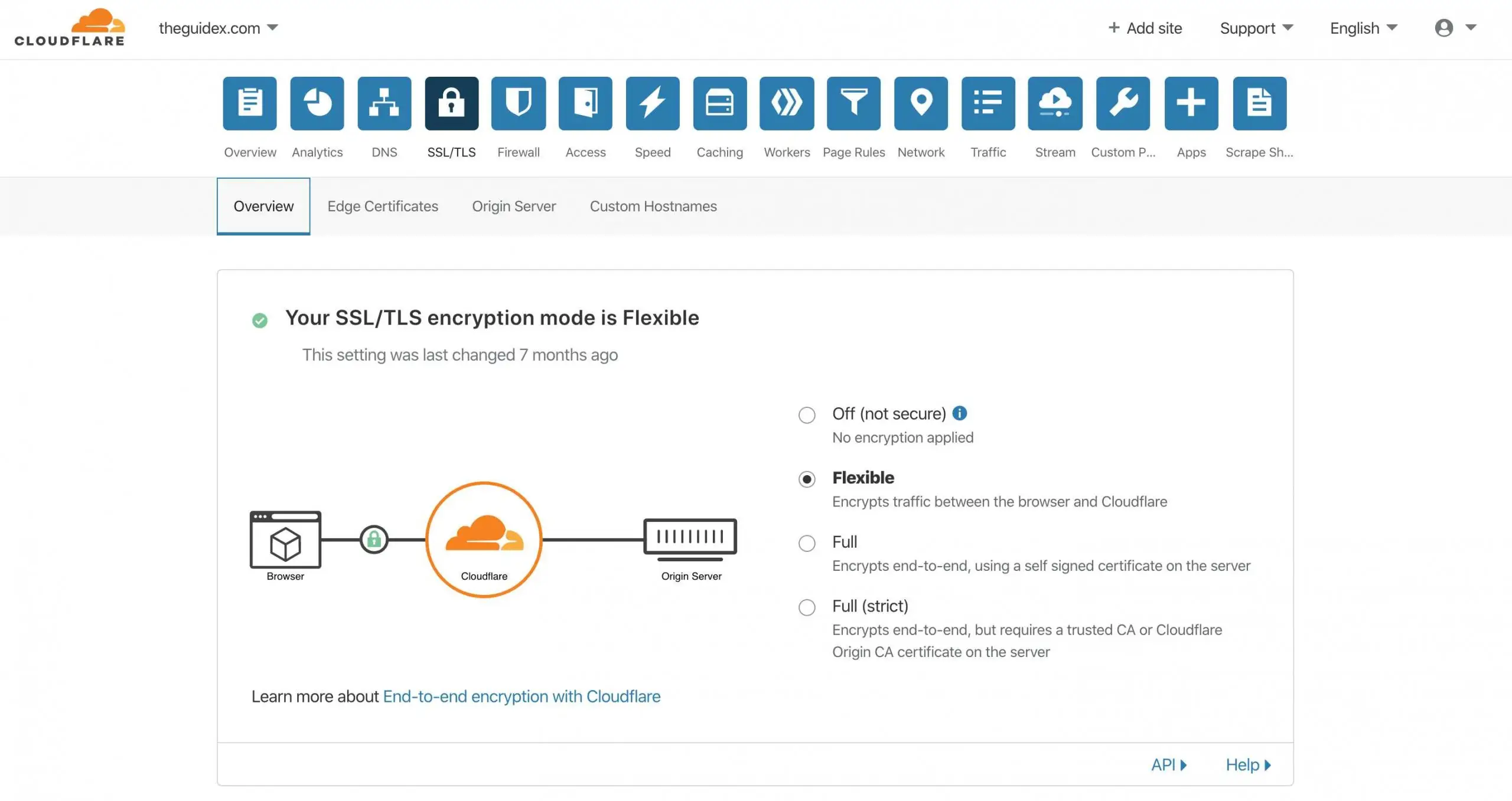Screen dimensions: 1512x801
Task: Open the Workers icon
Action: coord(787,103)
